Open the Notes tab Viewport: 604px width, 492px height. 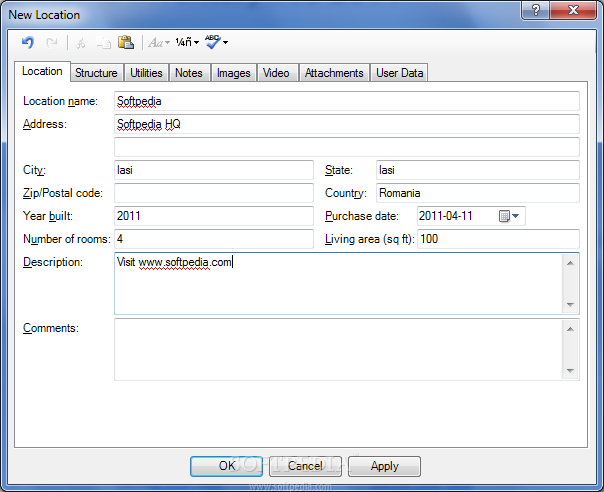189,73
